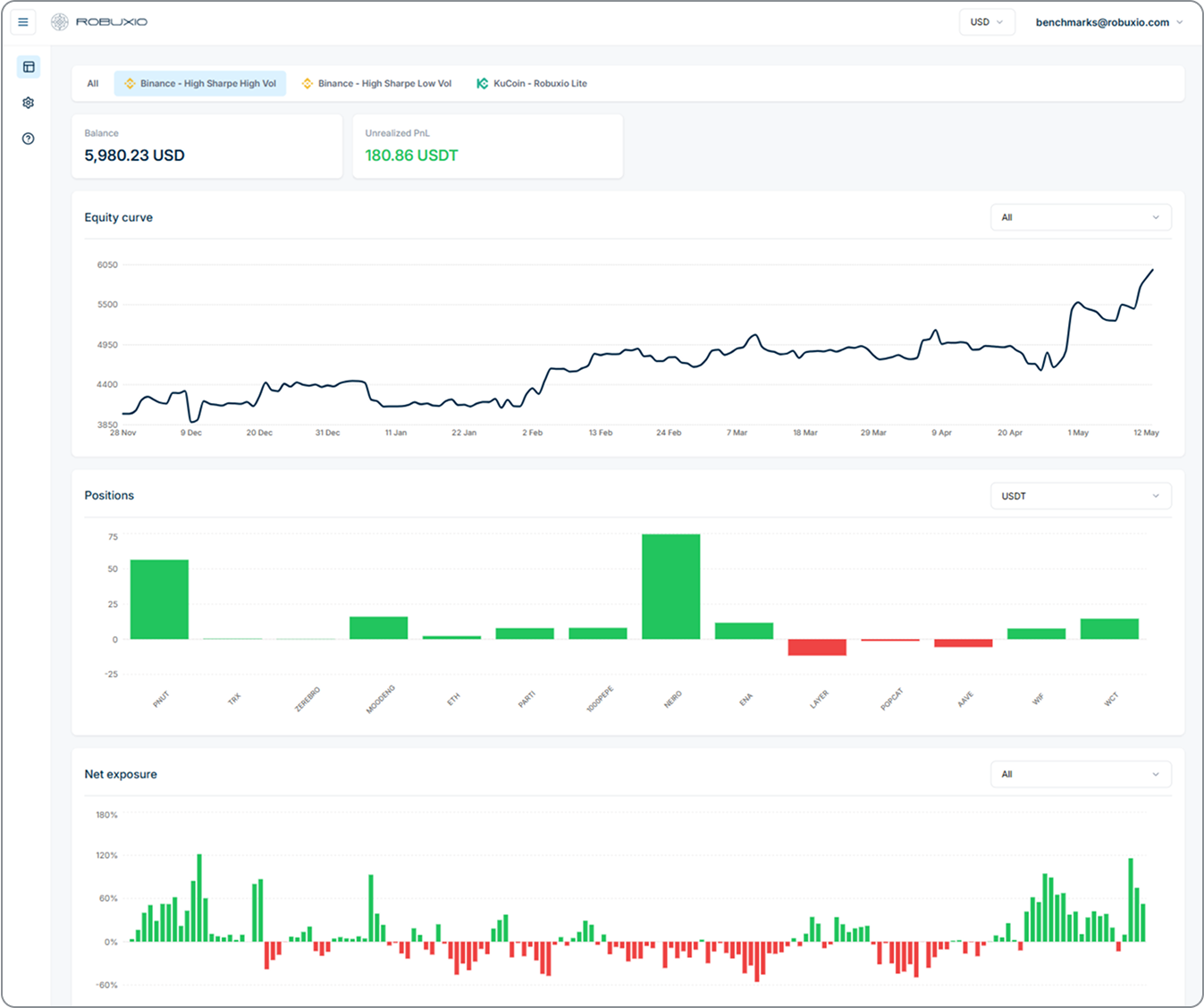
Task: Click the Help question-mark icon
Action: (28, 139)
